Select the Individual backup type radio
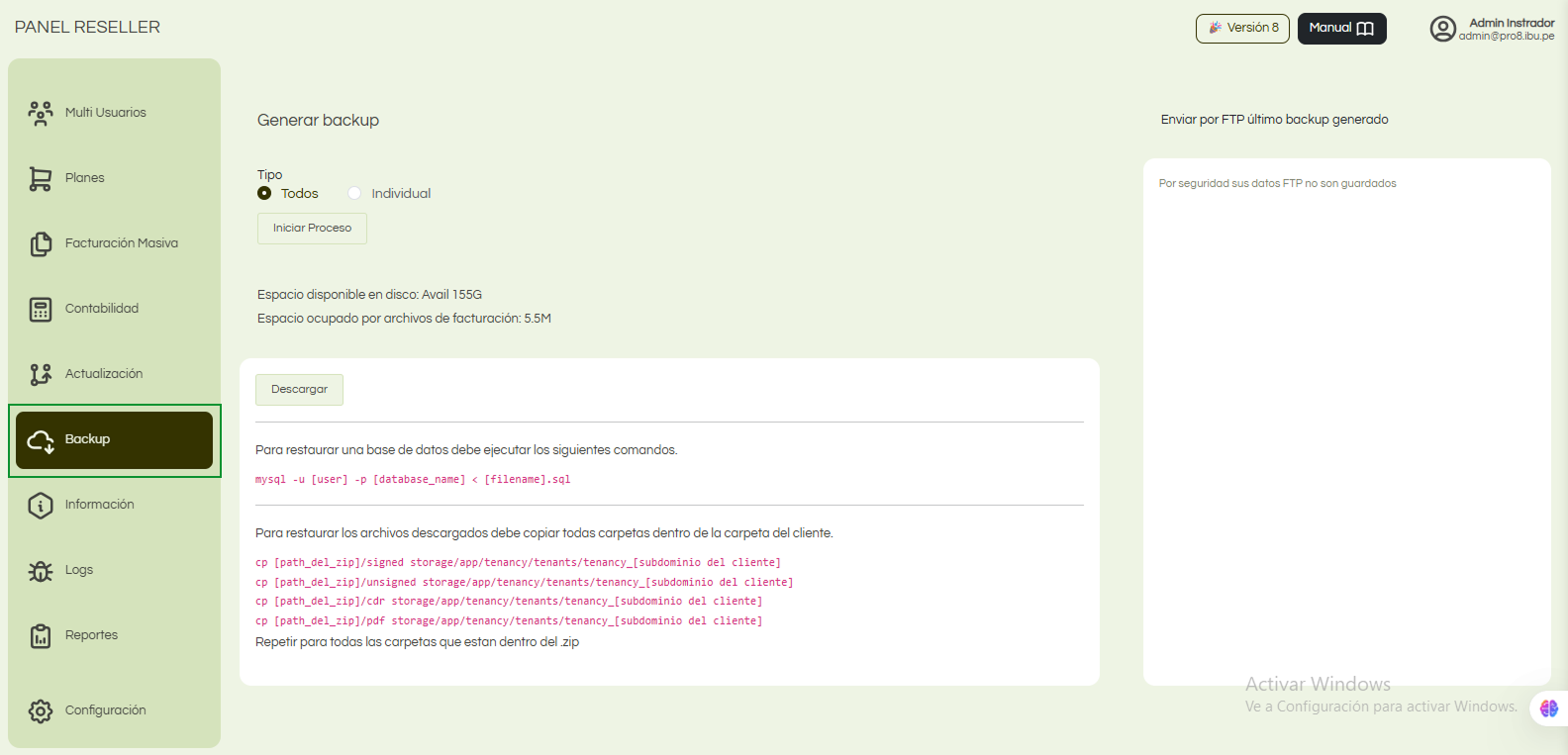The height and width of the screenshot is (755, 1568). pyautogui.click(x=354, y=193)
